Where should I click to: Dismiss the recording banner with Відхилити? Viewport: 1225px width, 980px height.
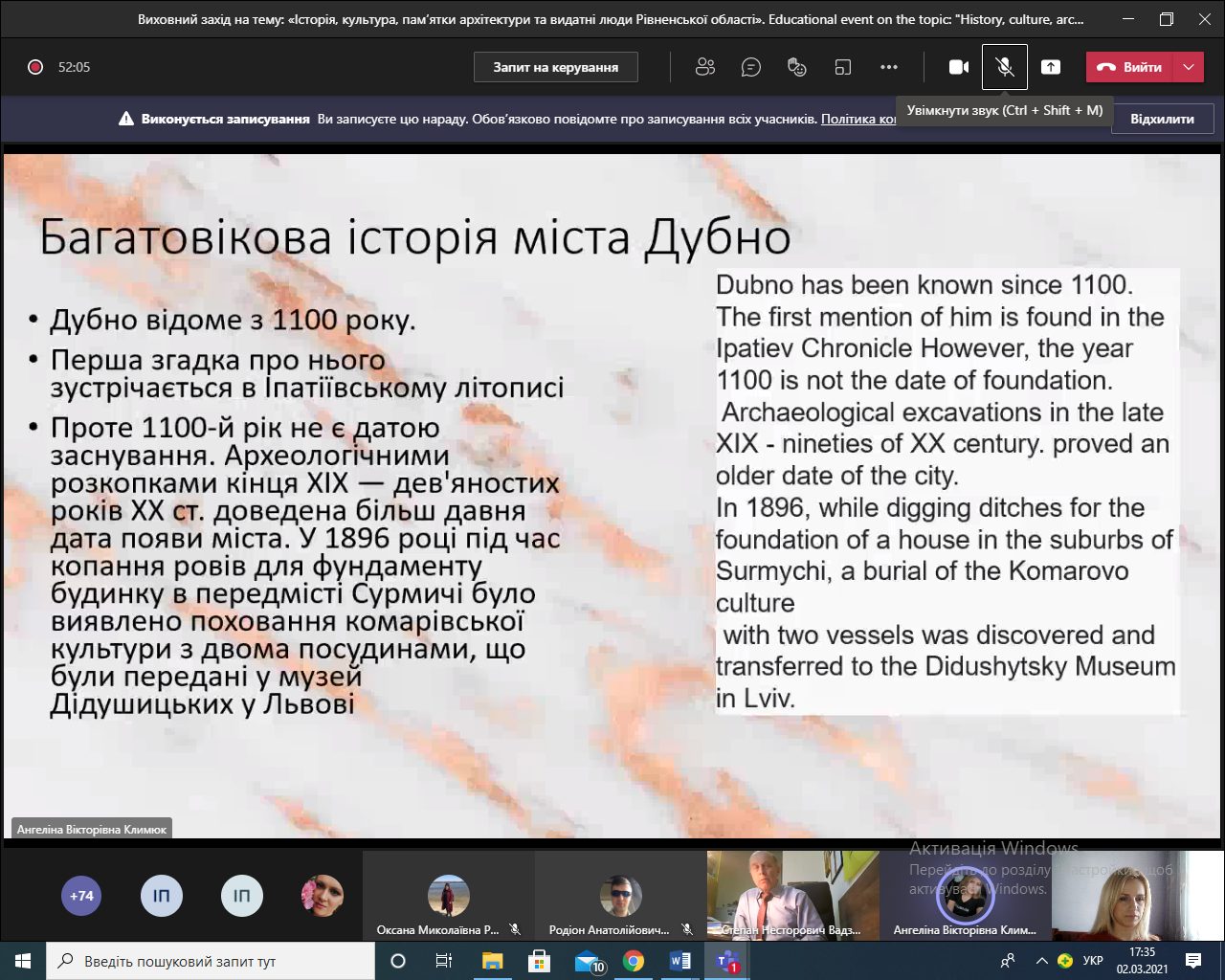pos(1162,120)
